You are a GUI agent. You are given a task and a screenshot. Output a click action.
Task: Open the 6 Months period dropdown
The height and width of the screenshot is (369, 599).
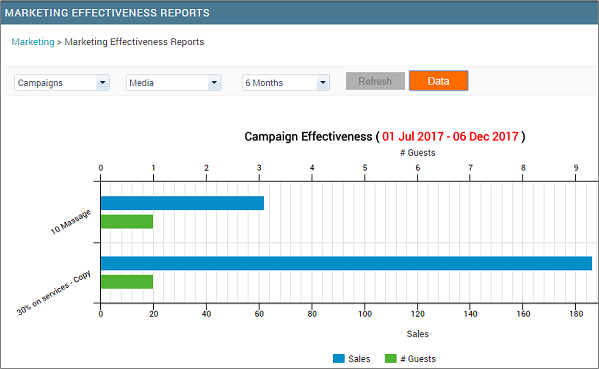coord(286,83)
